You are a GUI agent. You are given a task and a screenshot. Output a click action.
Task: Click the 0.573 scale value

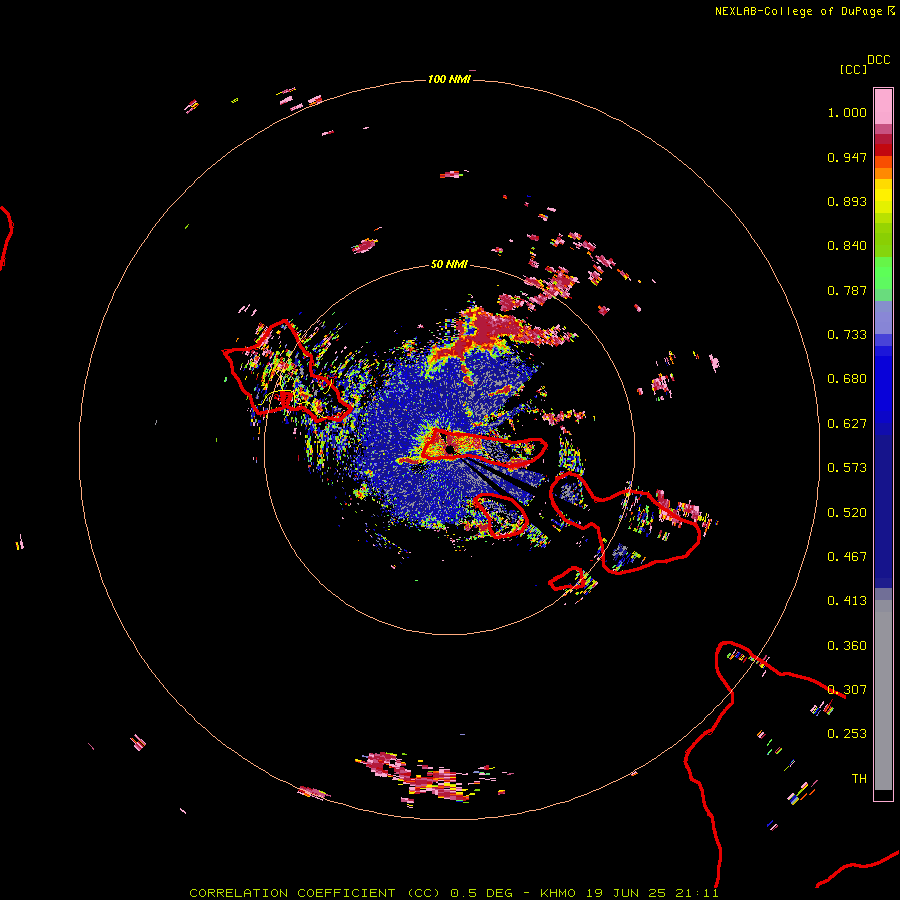[x=847, y=468]
